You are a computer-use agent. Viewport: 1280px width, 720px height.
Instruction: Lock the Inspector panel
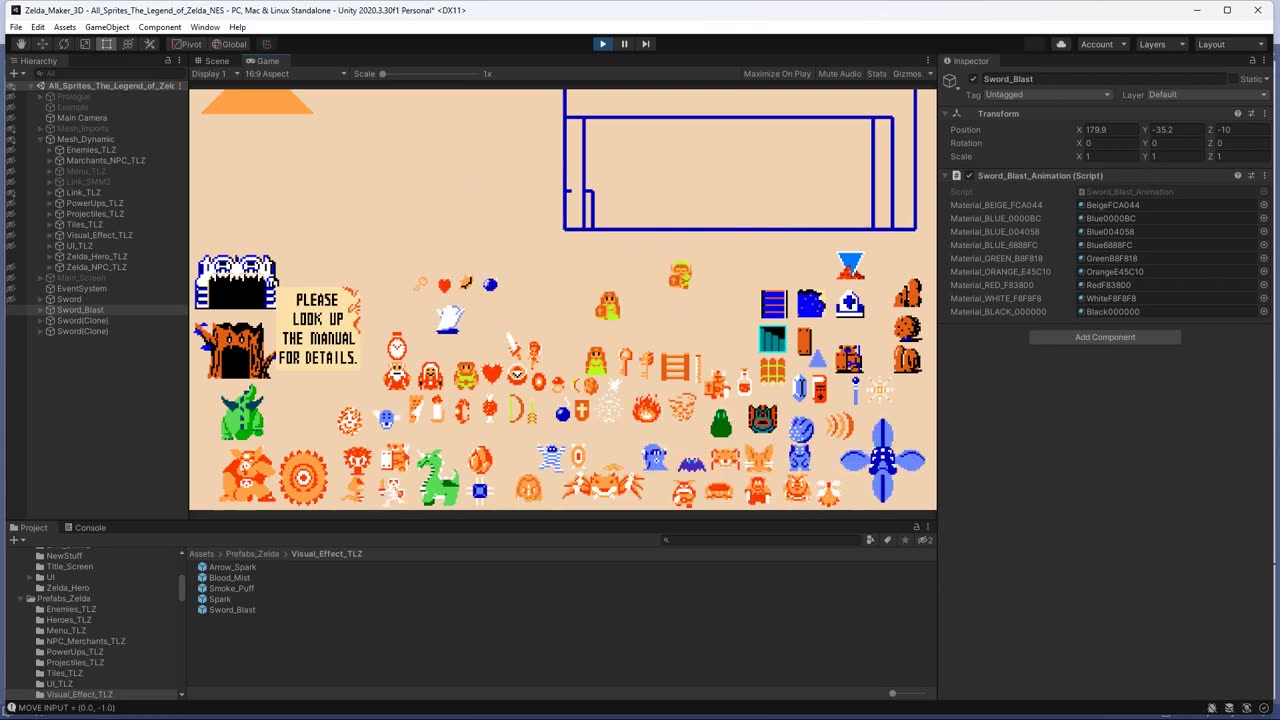(x=1252, y=61)
